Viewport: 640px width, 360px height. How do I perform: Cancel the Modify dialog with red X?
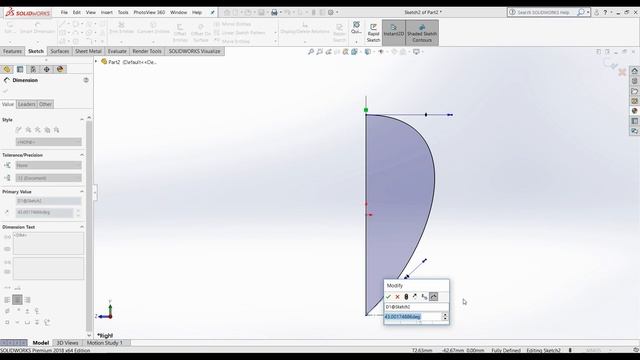coord(397,297)
